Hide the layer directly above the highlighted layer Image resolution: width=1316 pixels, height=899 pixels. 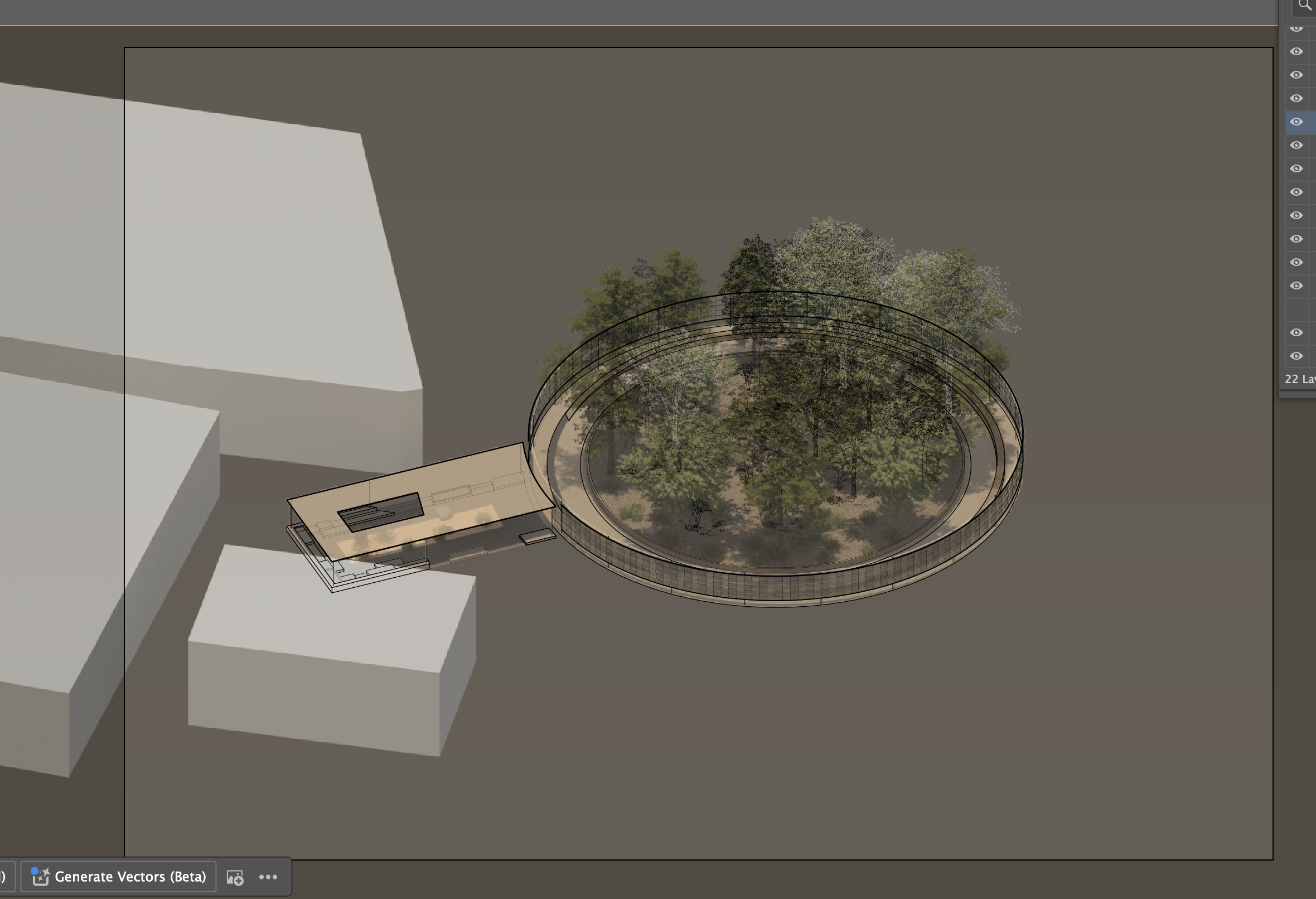[x=1296, y=99]
